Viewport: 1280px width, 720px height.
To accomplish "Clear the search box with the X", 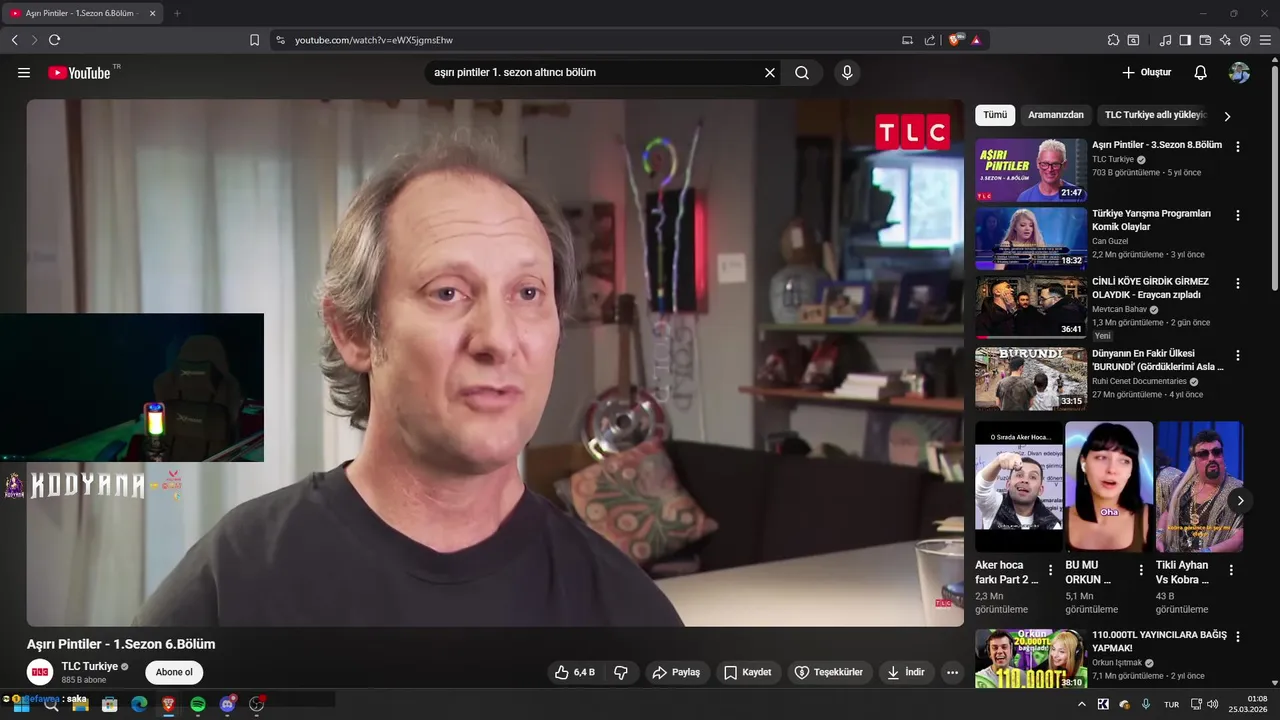I will point(770,72).
